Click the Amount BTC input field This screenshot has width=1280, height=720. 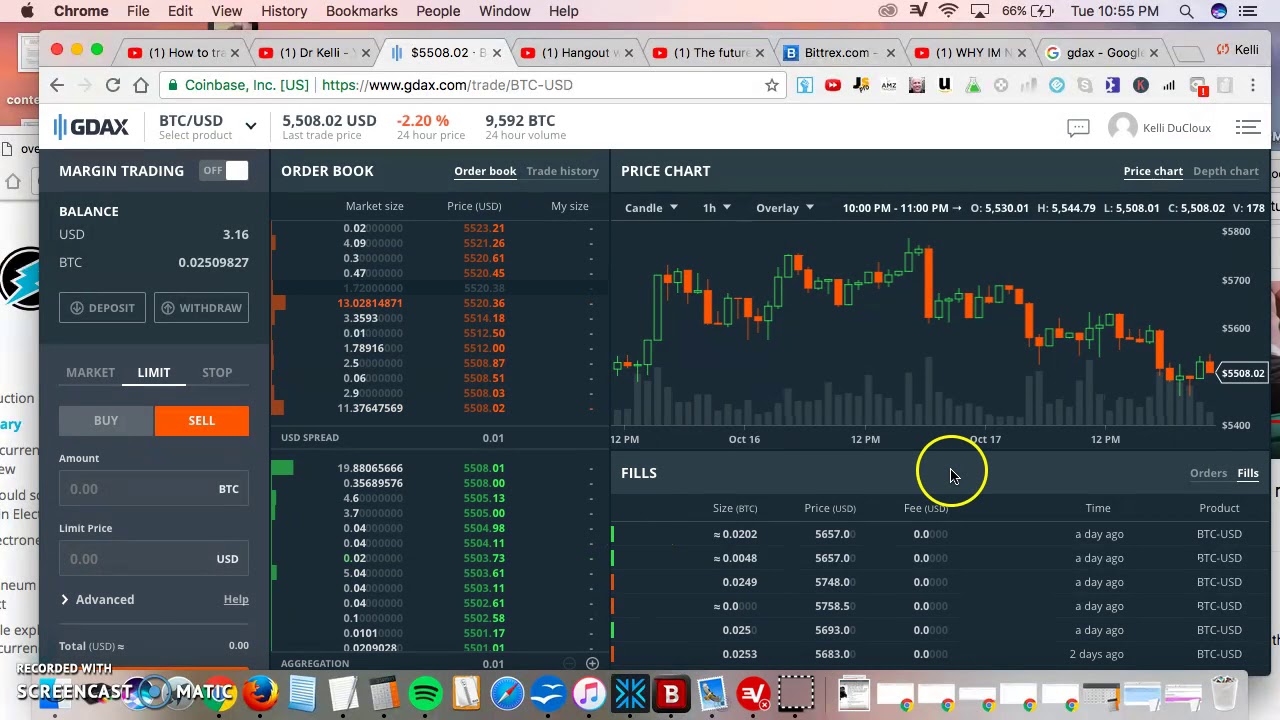tap(154, 489)
